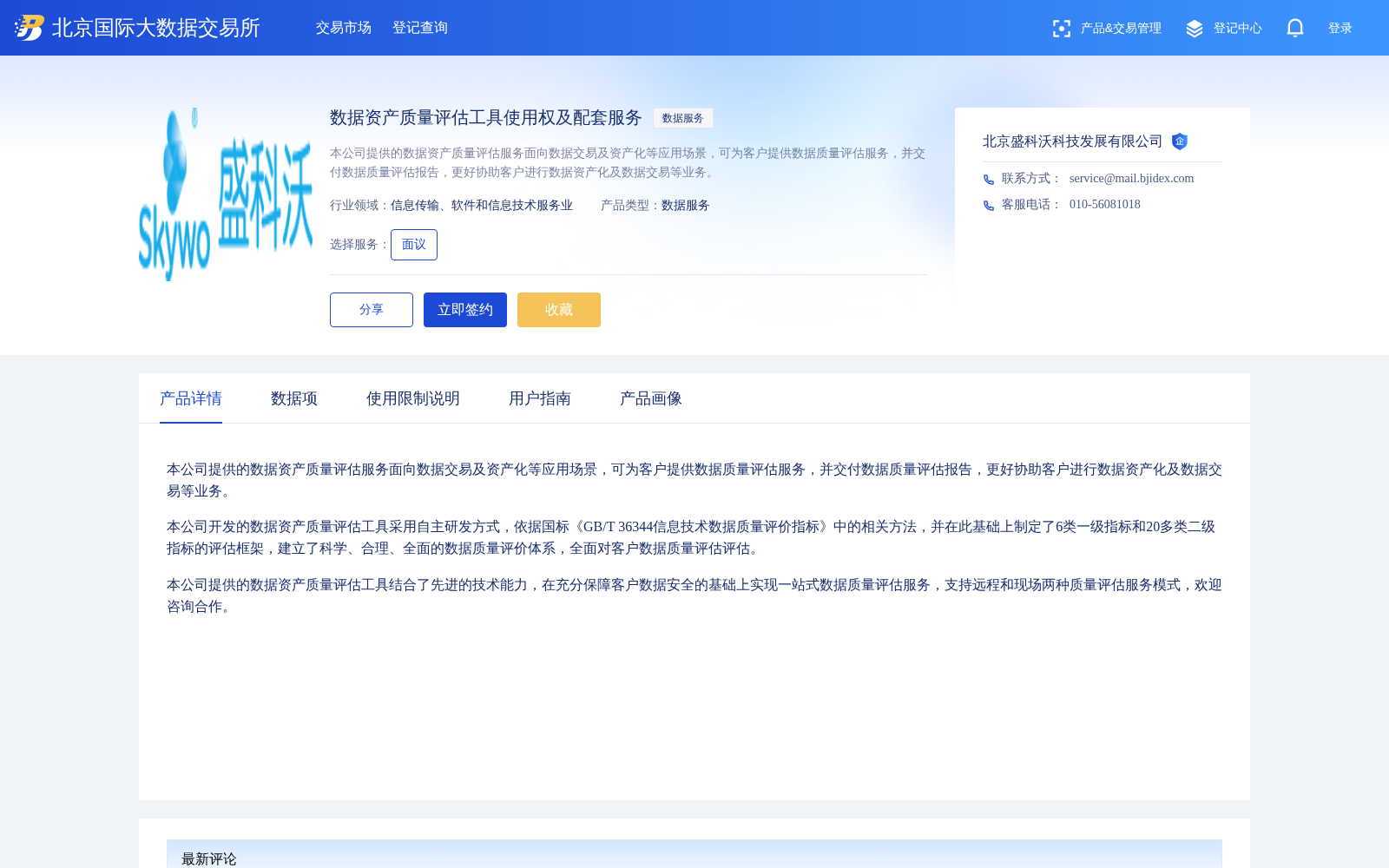1389x868 pixels.
Task: Switch to the 数据项 tab
Action: 294,398
